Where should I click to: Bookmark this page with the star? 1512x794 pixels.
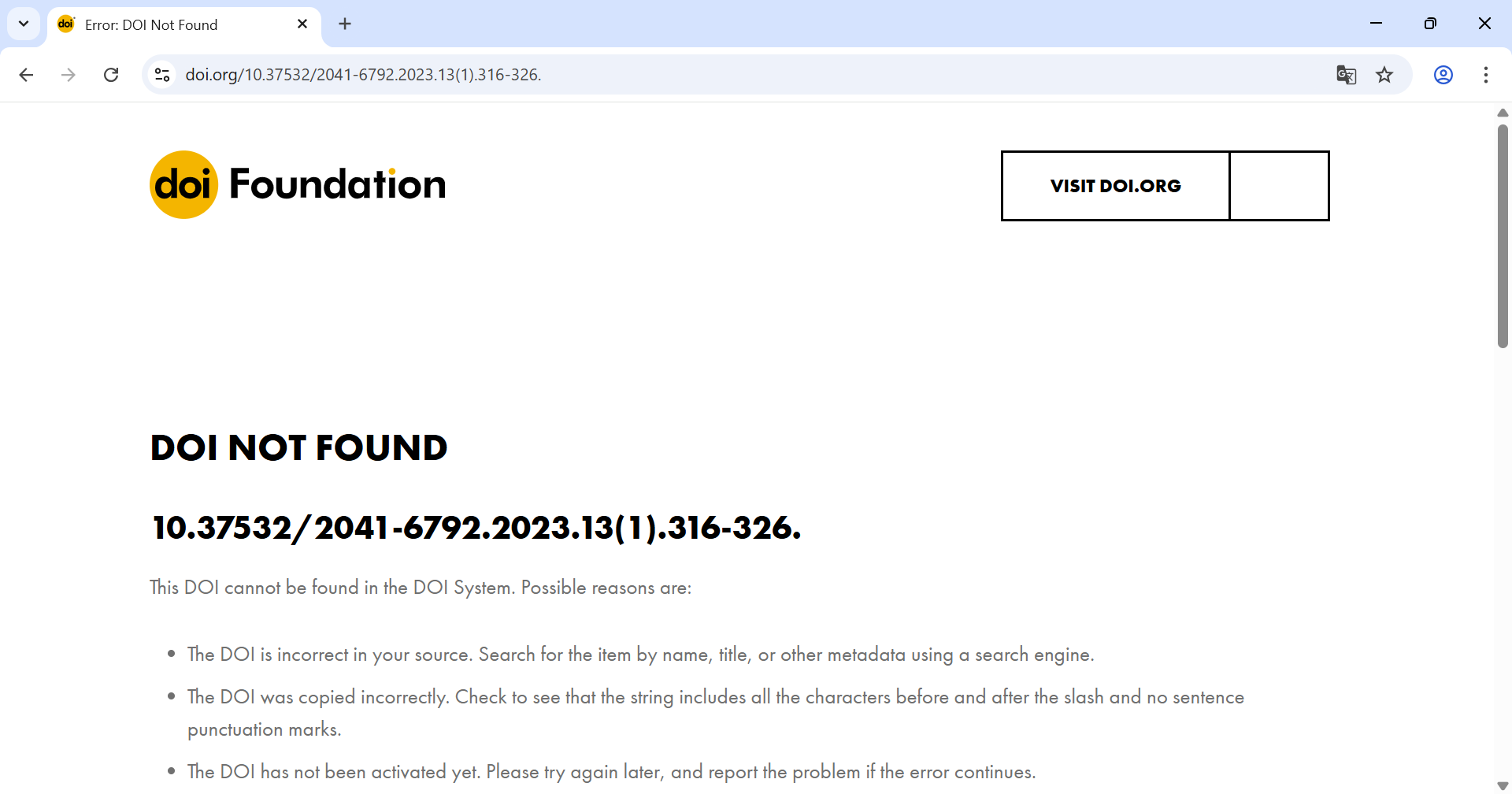(x=1384, y=75)
